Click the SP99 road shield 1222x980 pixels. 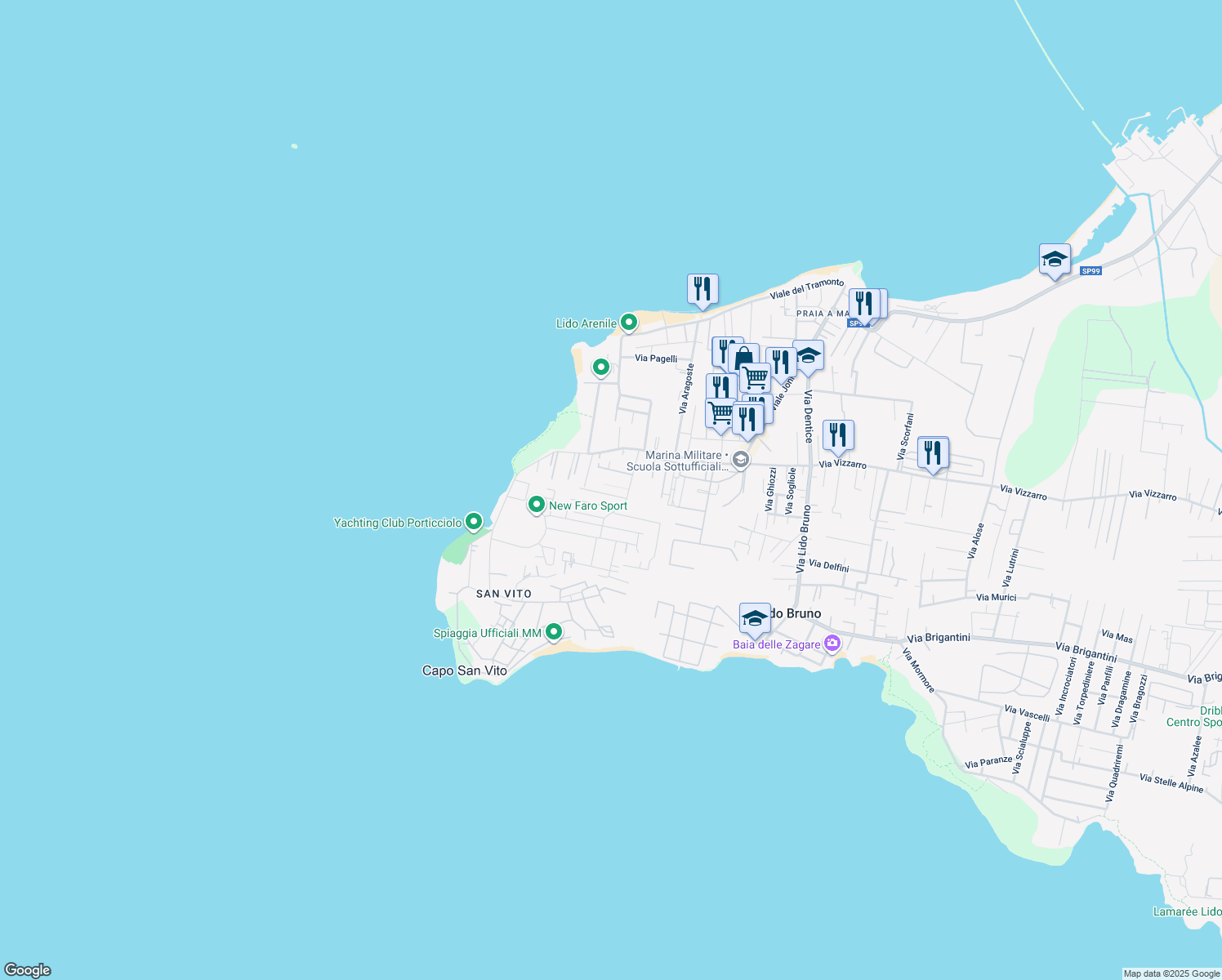point(1090,271)
